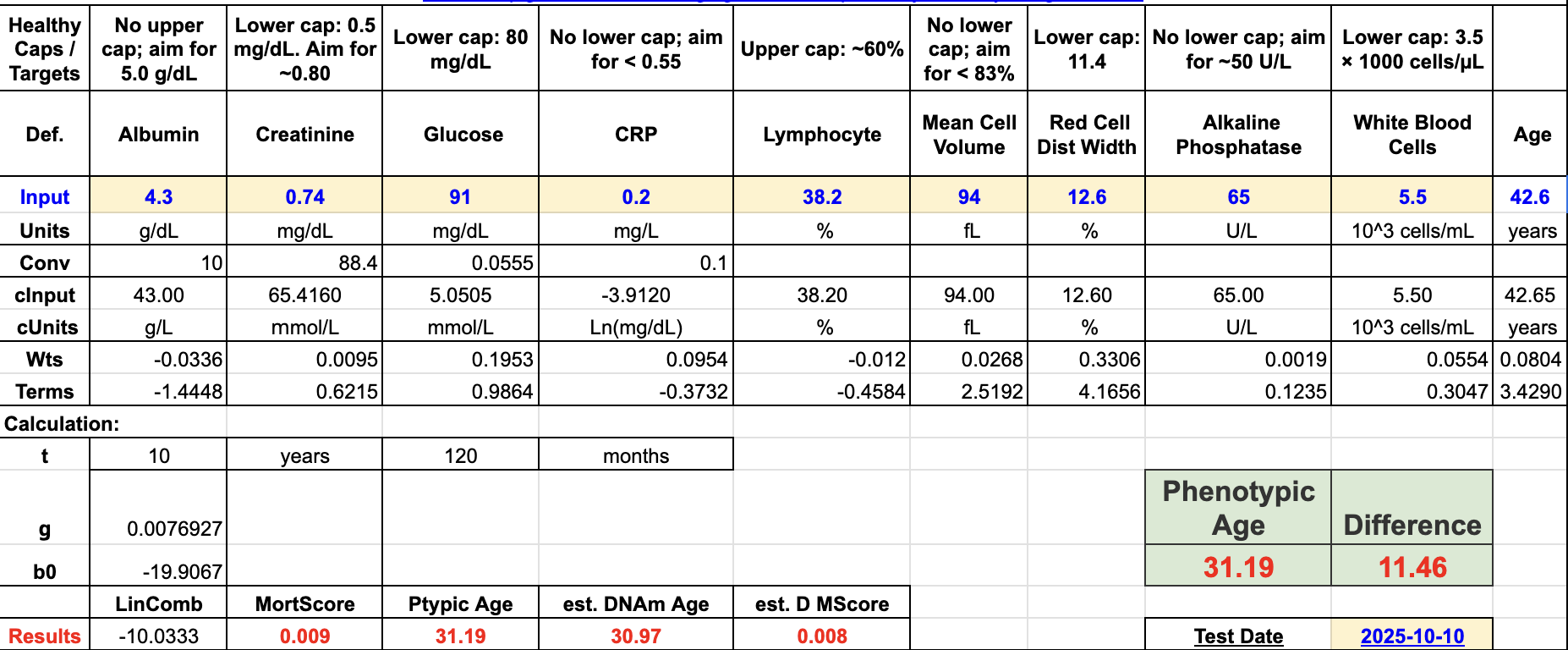Click Mean Cell Volume input 94

point(968,196)
